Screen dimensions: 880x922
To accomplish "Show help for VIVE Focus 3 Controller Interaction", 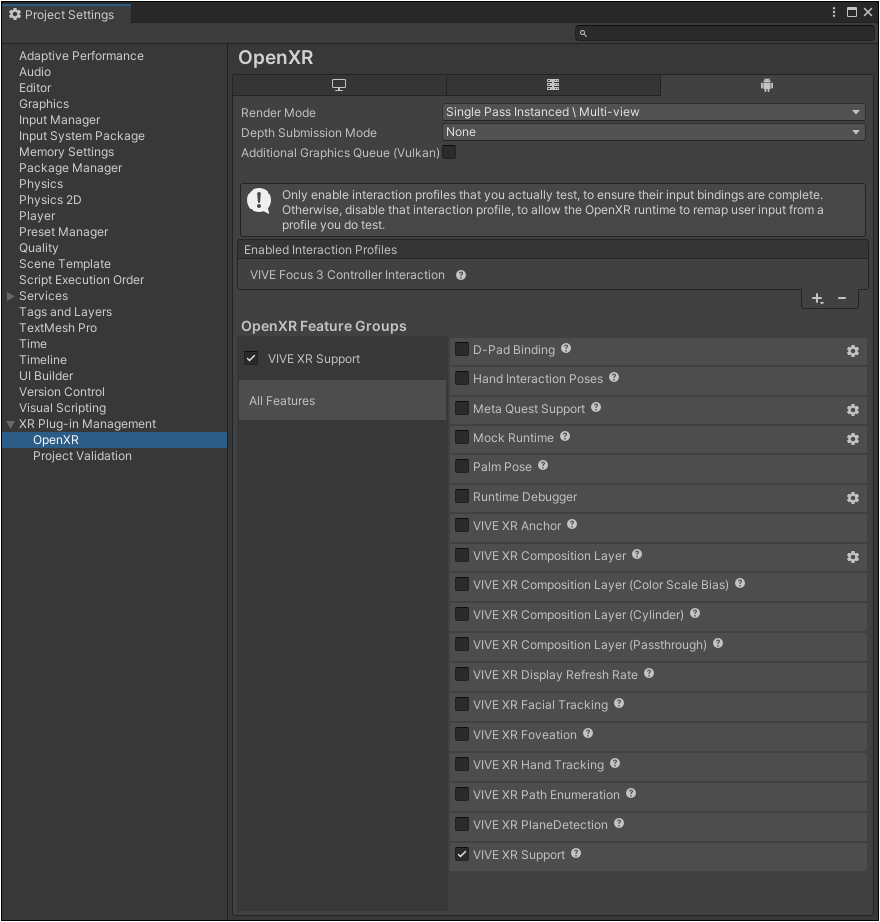I will coord(461,275).
